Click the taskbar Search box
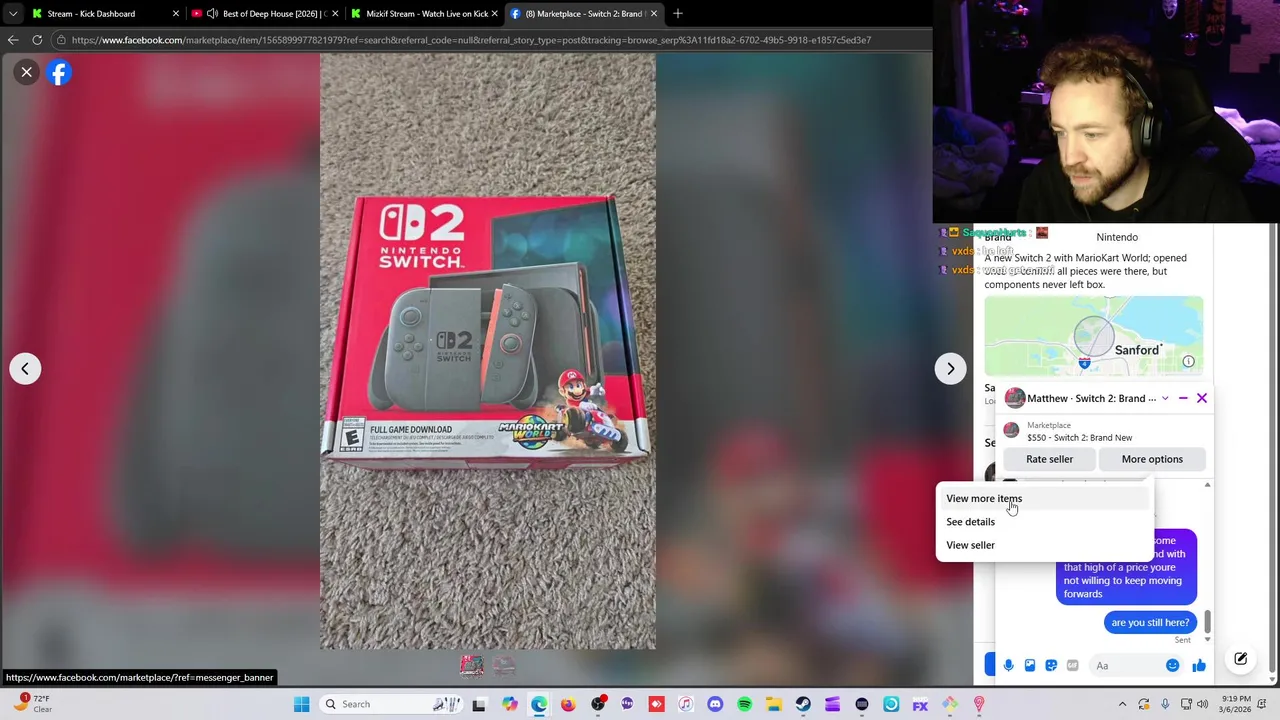Screen dimensions: 1280x720 (x=389, y=704)
